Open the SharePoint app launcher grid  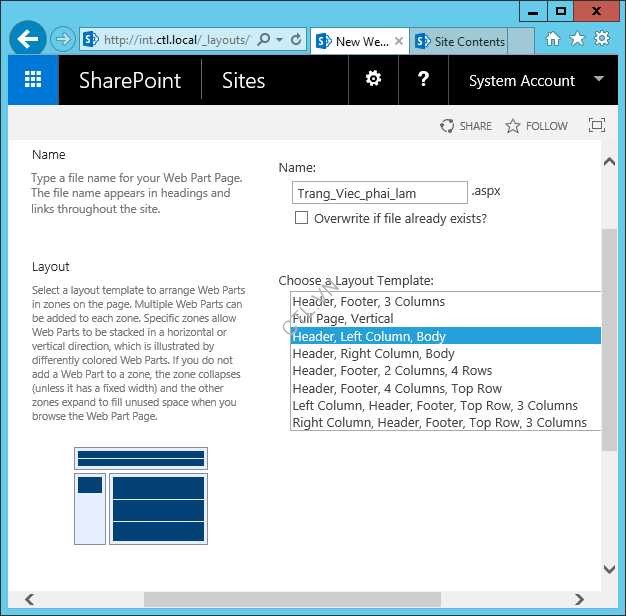(33, 80)
